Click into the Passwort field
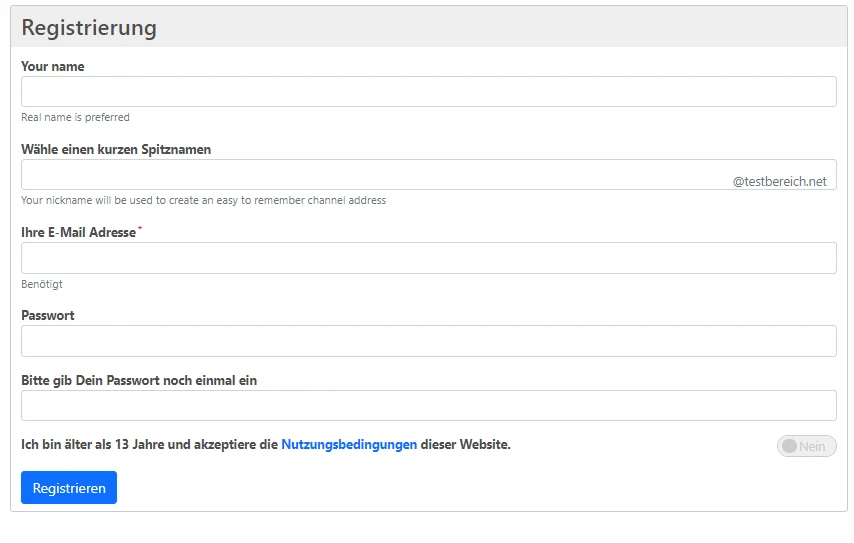This screenshot has width=854, height=543. (428, 341)
